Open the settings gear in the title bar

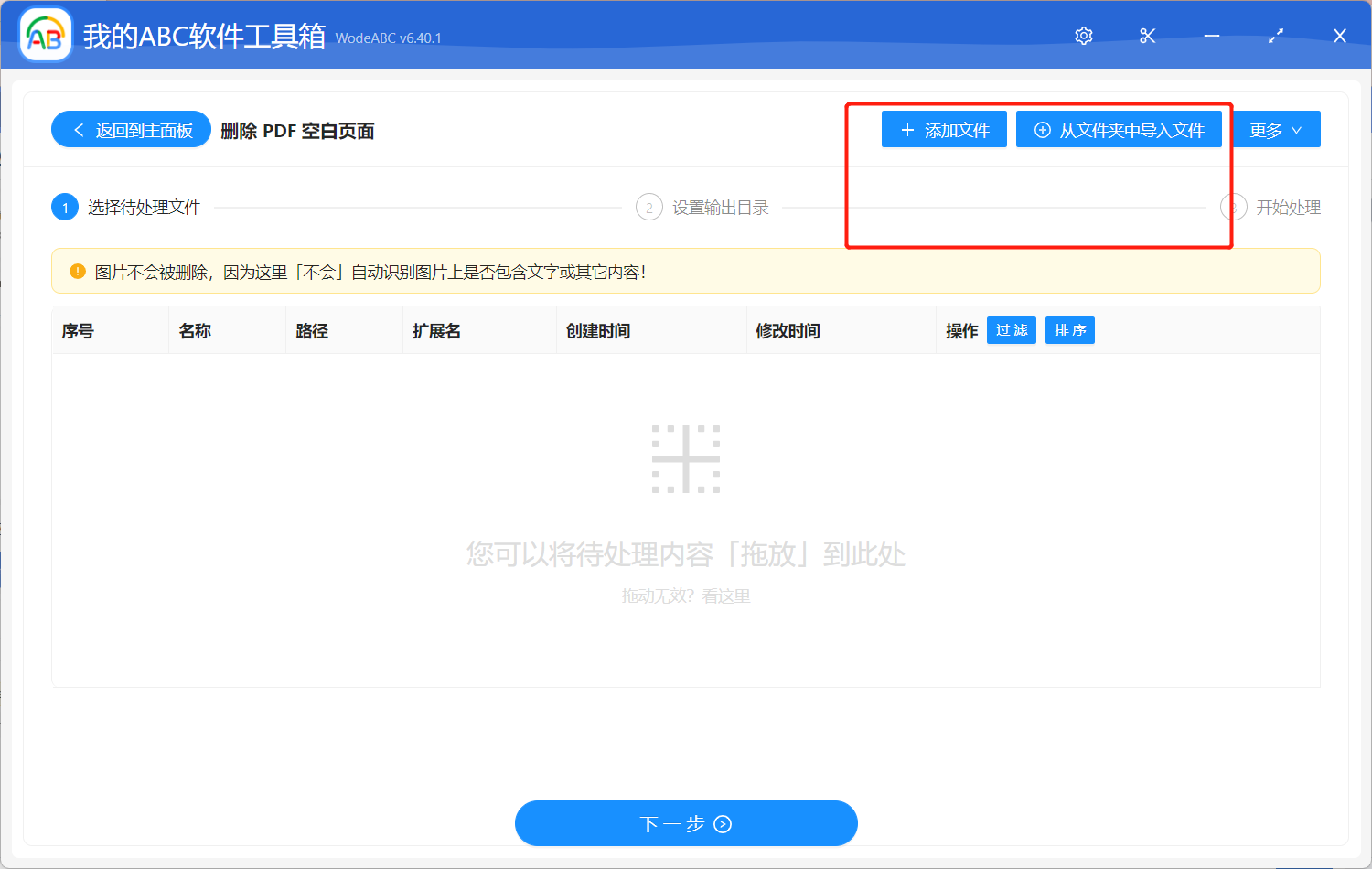1083,36
